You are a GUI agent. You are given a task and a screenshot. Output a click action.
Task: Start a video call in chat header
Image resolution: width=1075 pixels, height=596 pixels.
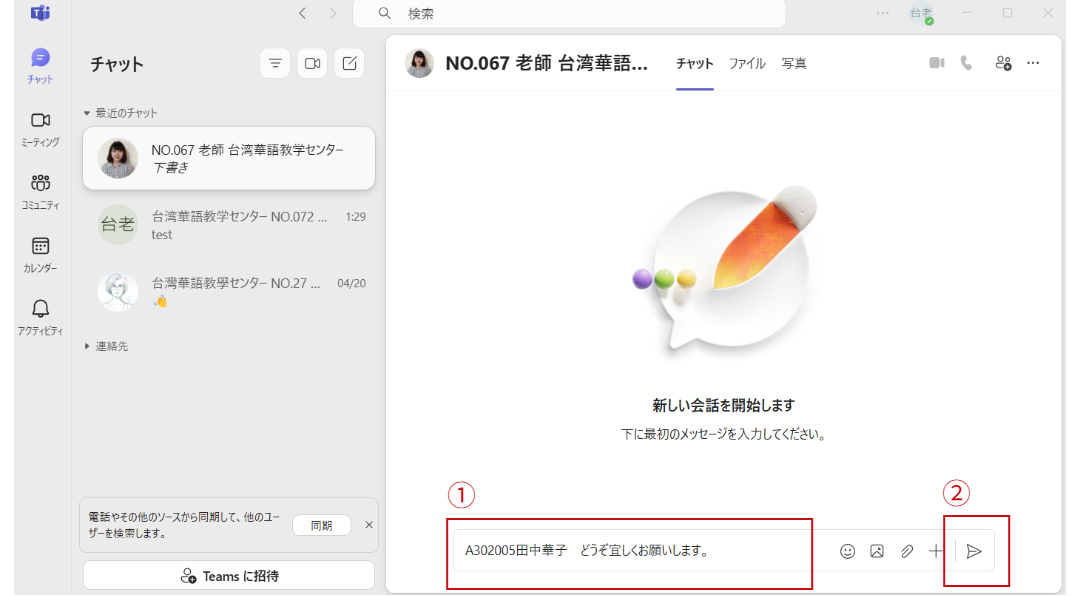pos(936,63)
